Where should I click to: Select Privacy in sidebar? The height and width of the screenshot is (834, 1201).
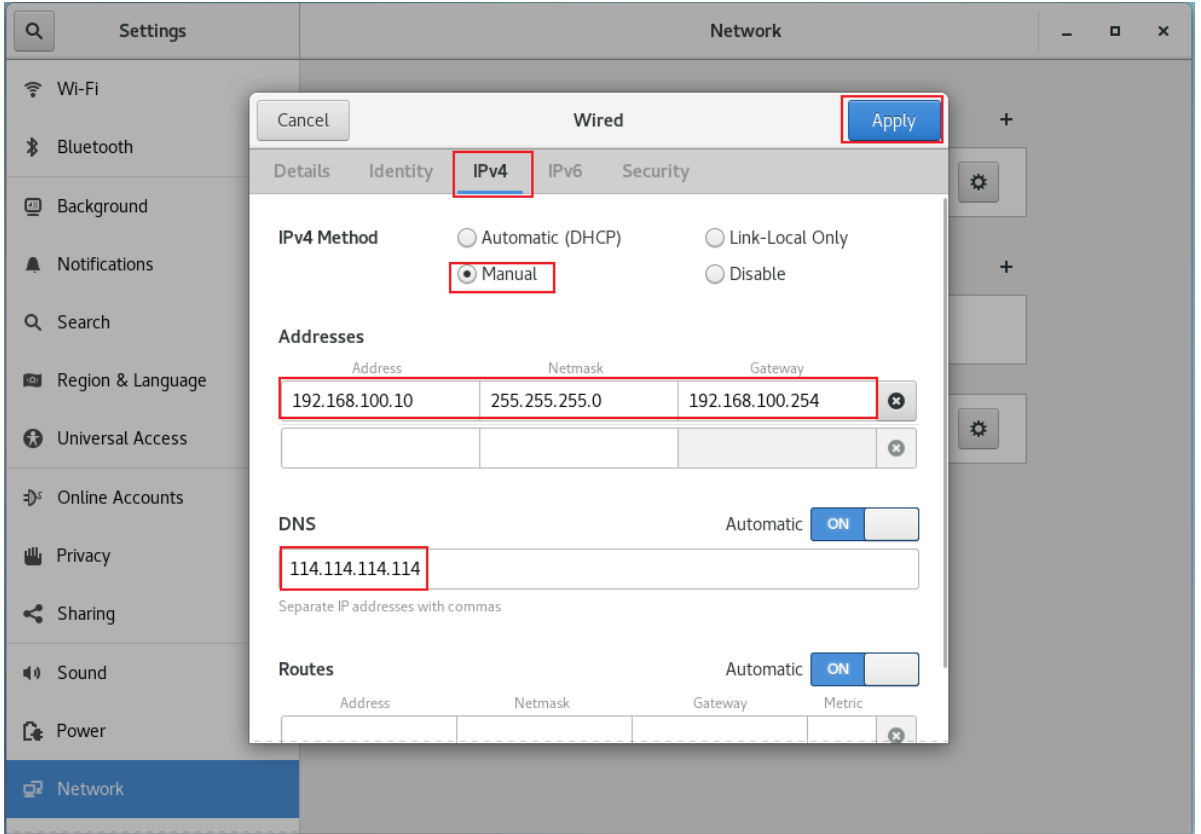[152, 555]
